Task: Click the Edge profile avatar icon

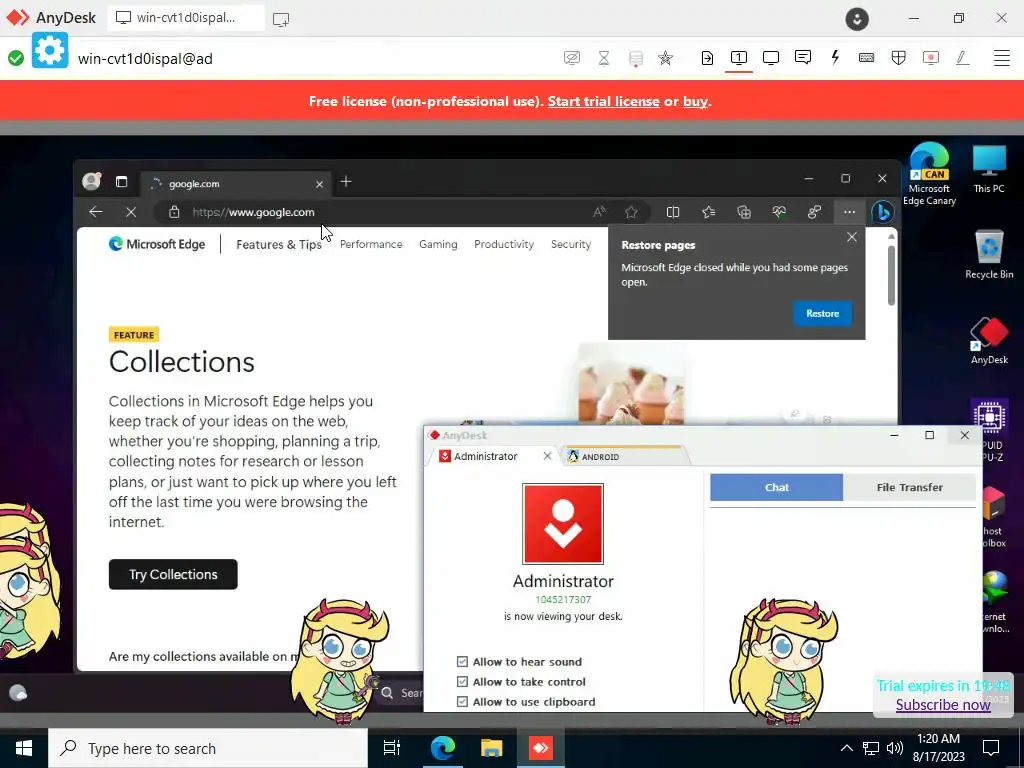Action: 91,181
